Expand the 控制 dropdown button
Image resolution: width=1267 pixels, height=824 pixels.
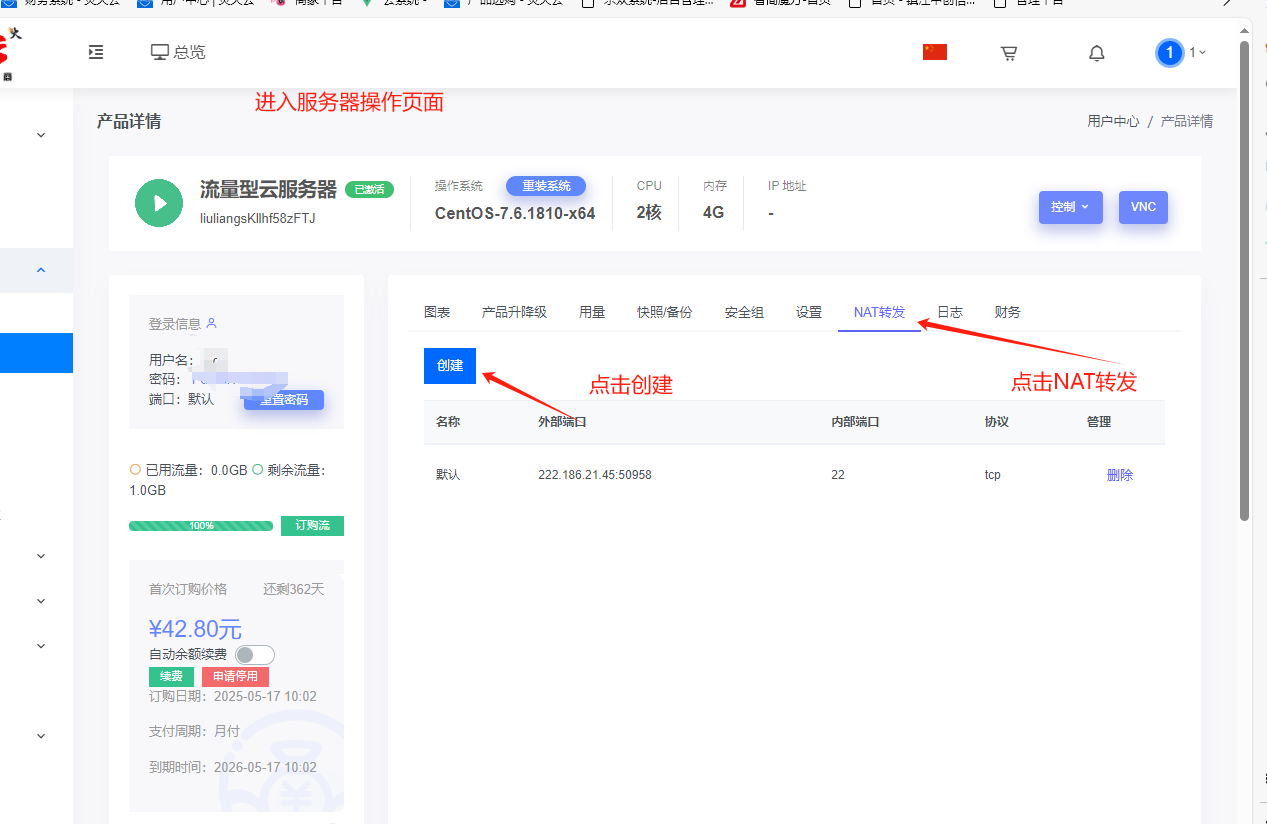tap(1070, 207)
